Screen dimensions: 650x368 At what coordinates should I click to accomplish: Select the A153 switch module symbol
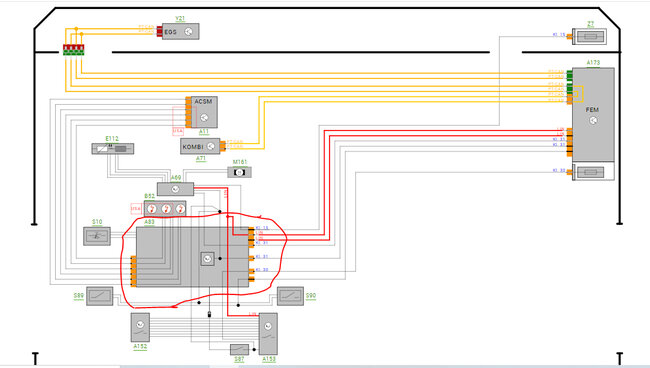(268, 334)
